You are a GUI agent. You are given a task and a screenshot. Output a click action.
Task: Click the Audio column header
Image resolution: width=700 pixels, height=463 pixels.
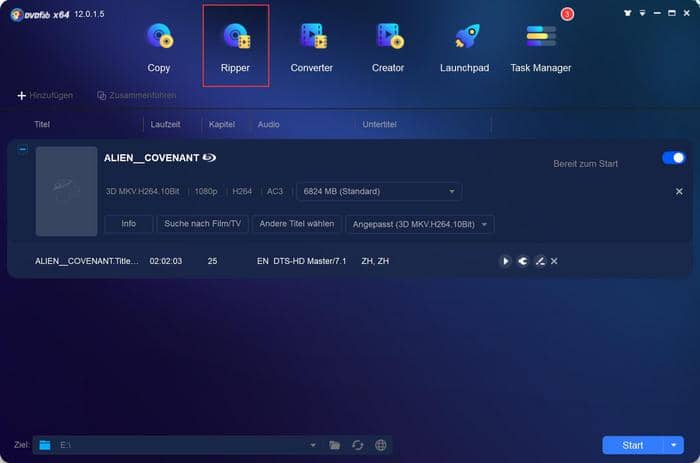tap(268, 125)
